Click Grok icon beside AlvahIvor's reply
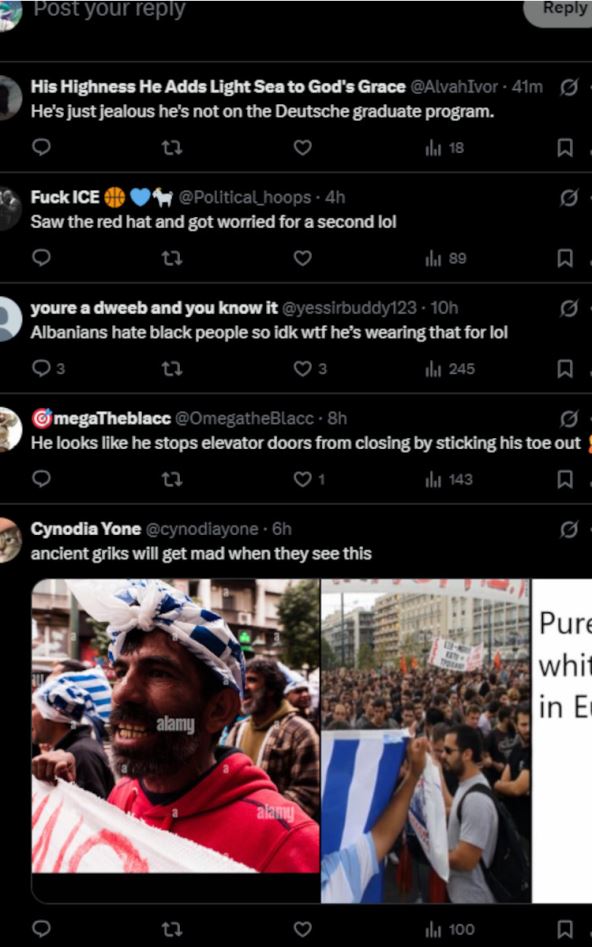The image size is (592, 947). (568, 88)
